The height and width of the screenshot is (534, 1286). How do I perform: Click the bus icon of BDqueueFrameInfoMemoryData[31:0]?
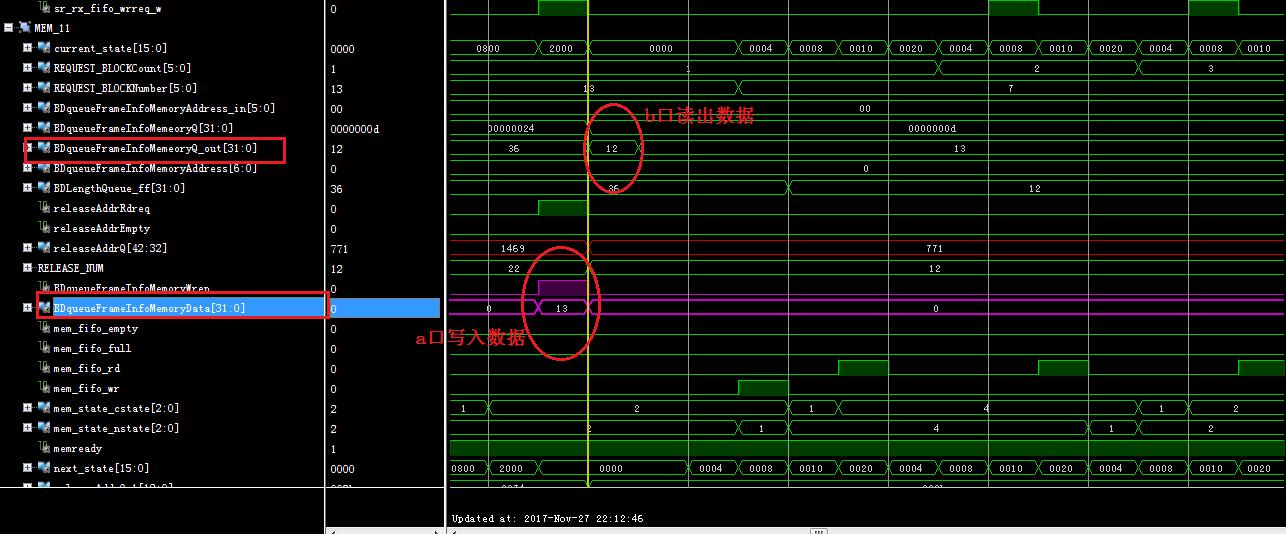(44, 308)
